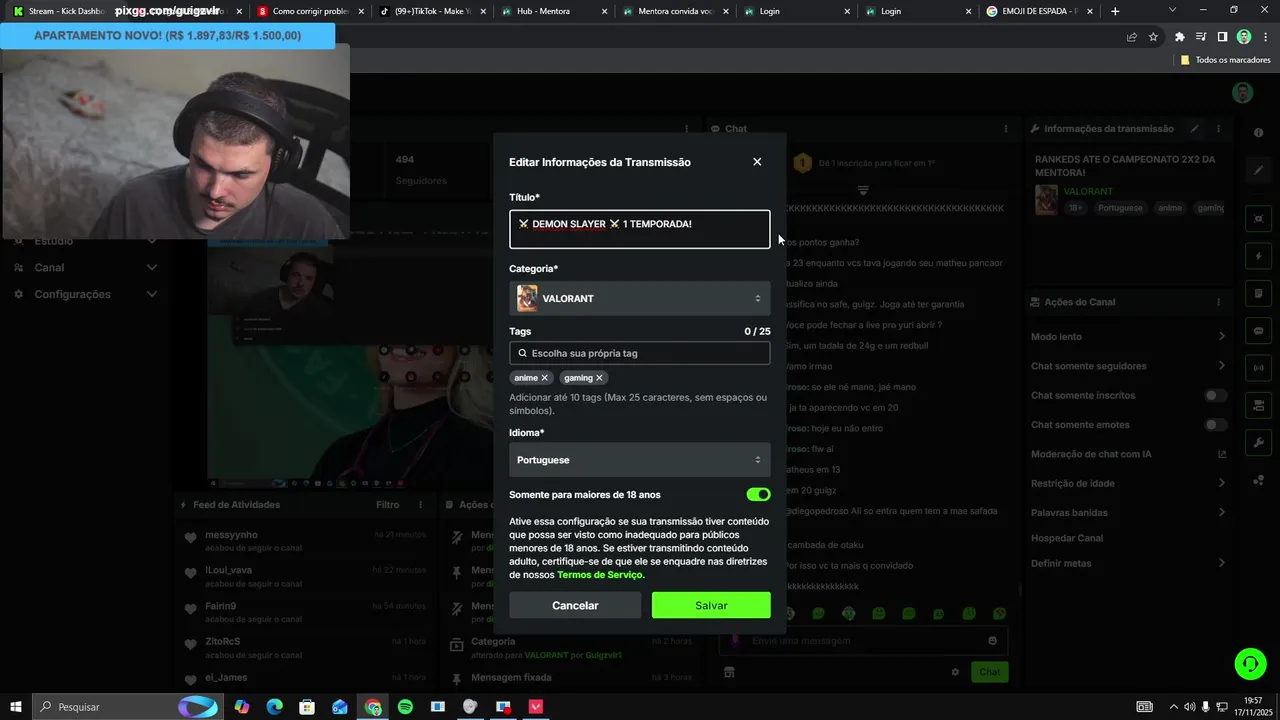This screenshot has height=720, width=1280.
Task: Open a new browser tab
Action: 1115,11
